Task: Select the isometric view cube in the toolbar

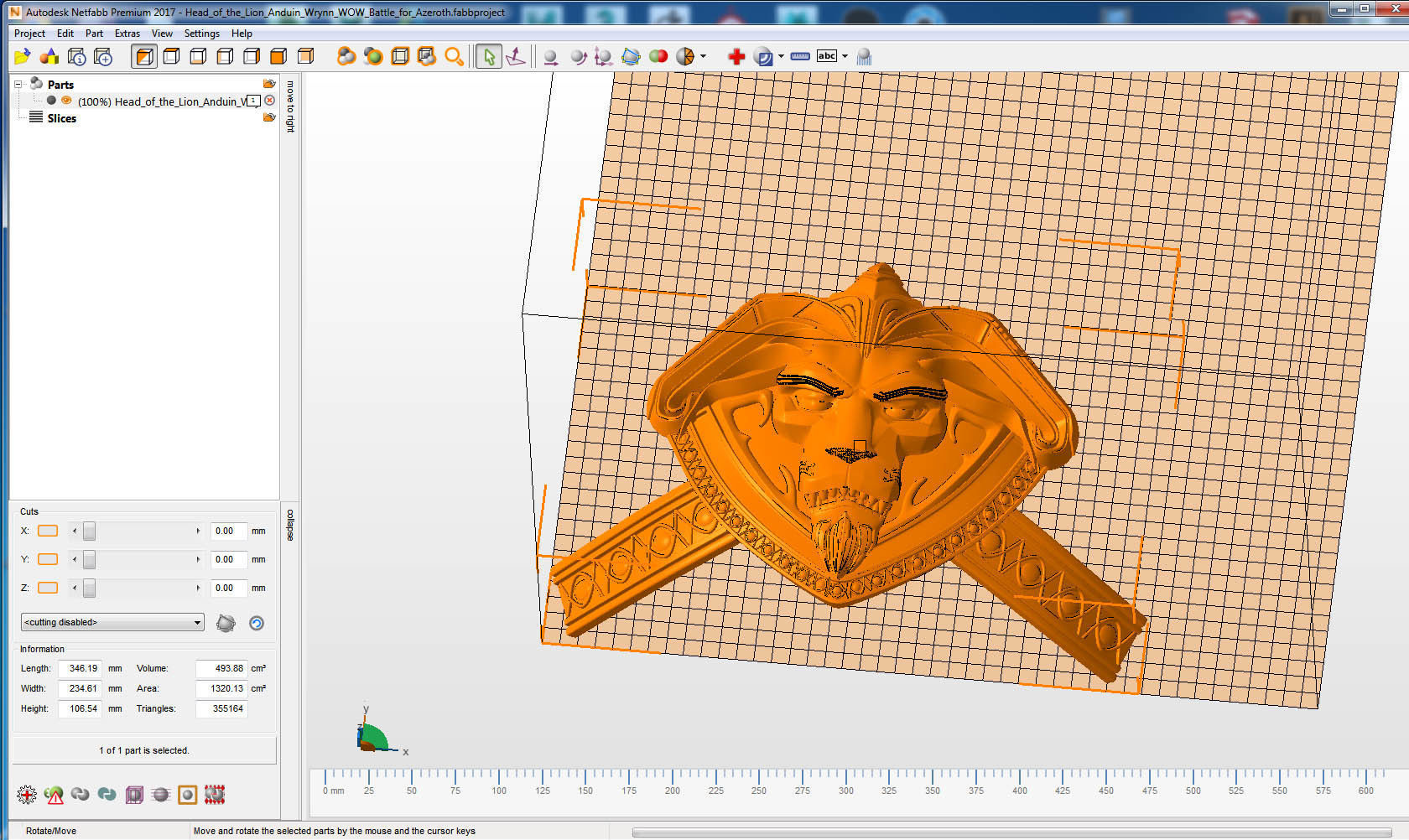Action: [144, 56]
